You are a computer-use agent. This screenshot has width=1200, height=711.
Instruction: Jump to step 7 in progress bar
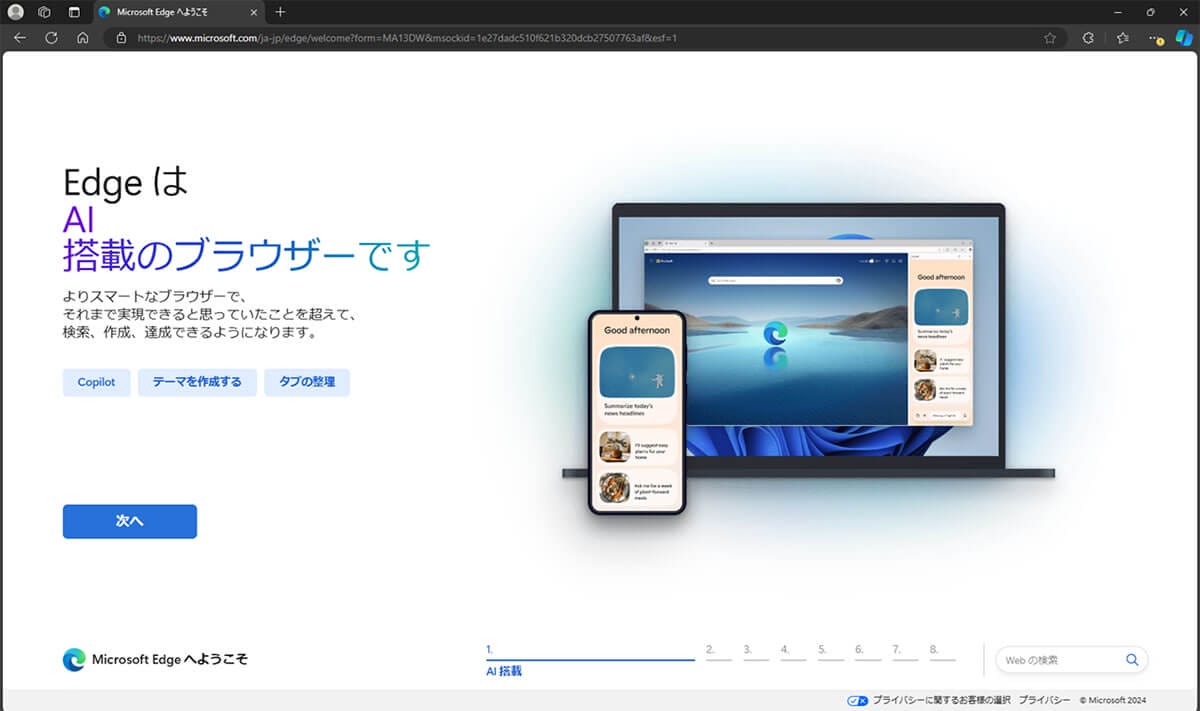tap(905, 652)
